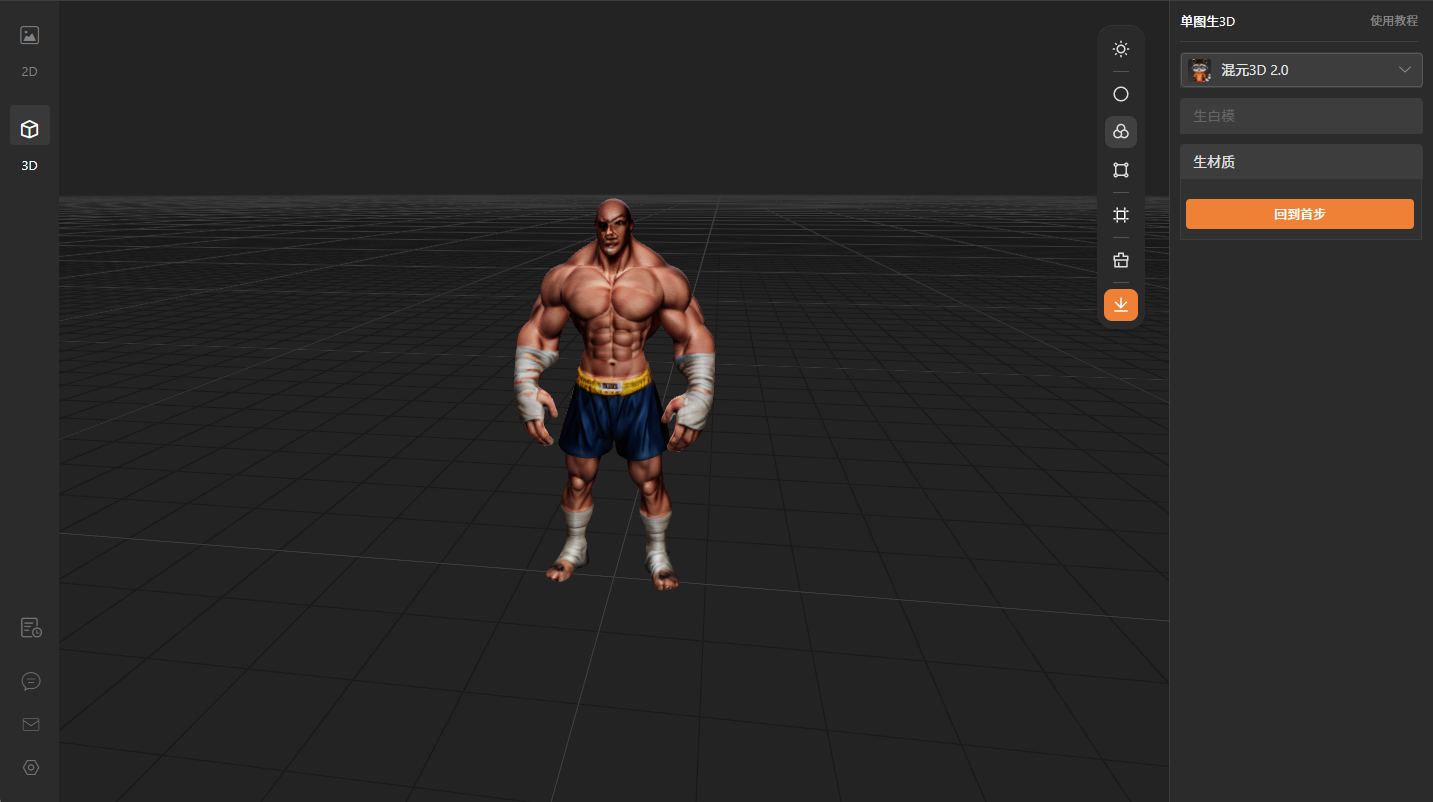This screenshot has width=1433, height=802.
Task: Select the 3D cube mode icon
Action: pos(30,129)
